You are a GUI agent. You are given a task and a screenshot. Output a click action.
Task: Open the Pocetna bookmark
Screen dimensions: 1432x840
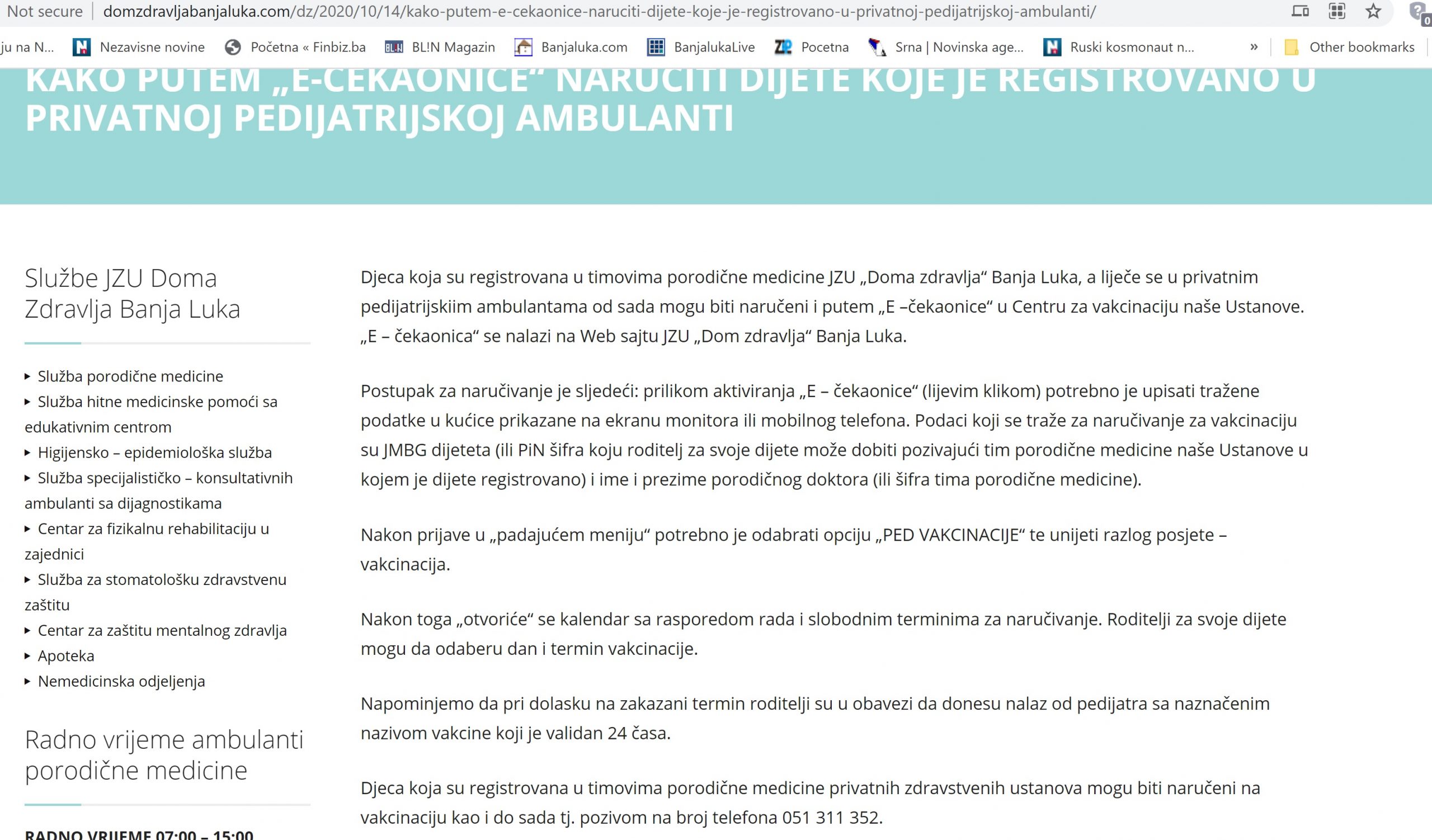coord(812,47)
